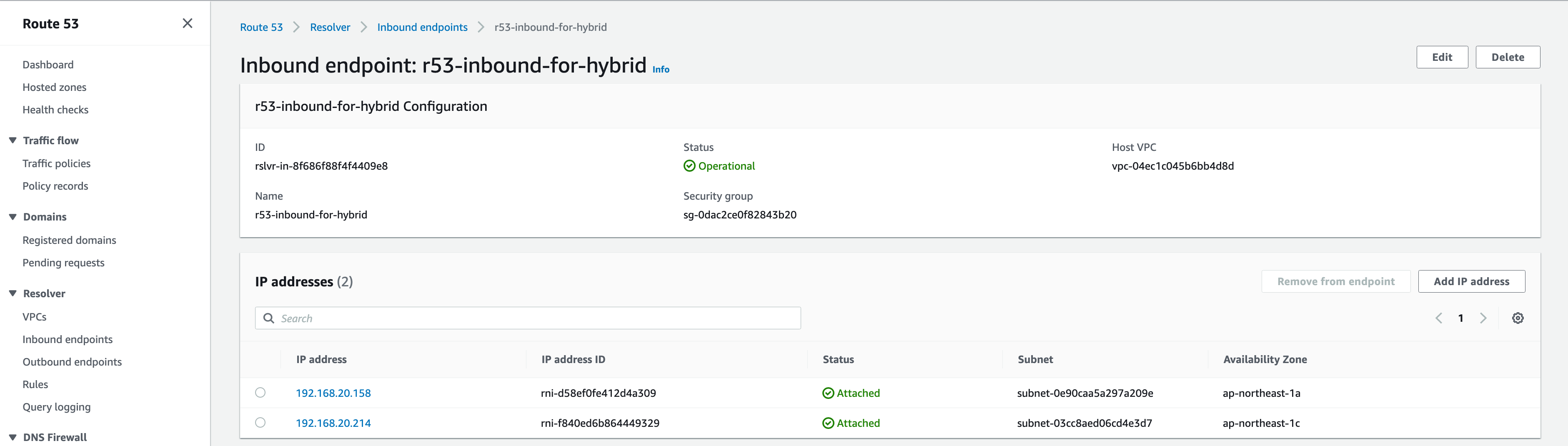
Task: Click the Subnet column header
Action: click(x=1035, y=360)
